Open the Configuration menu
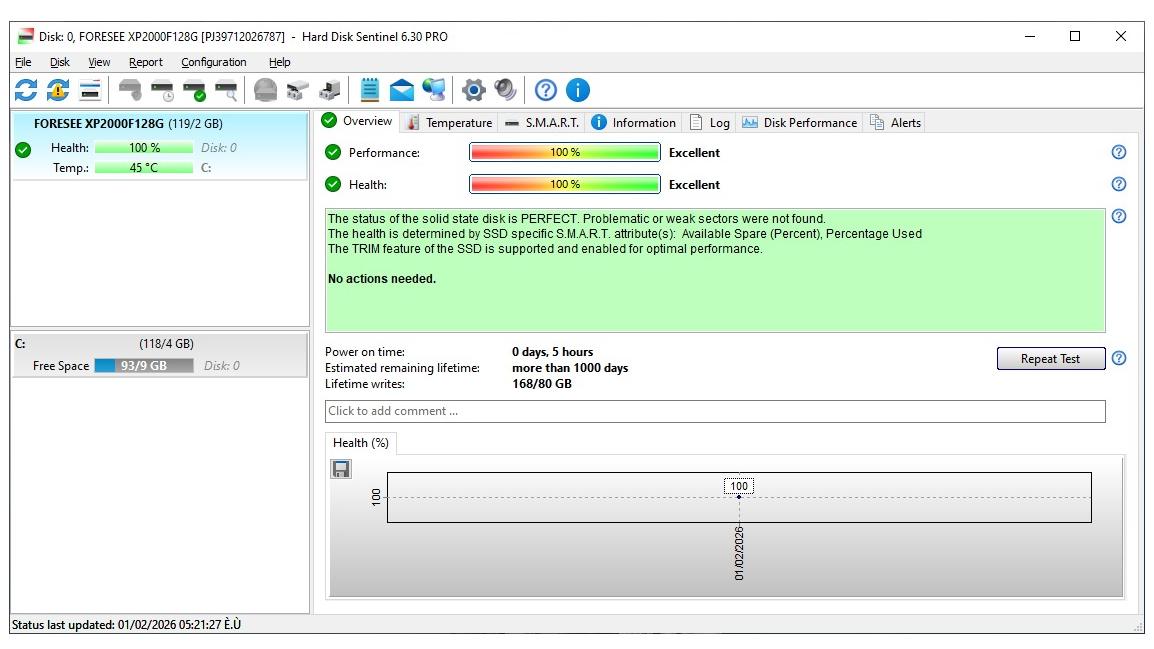This screenshot has height=649, width=1154. (x=213, y=62)
